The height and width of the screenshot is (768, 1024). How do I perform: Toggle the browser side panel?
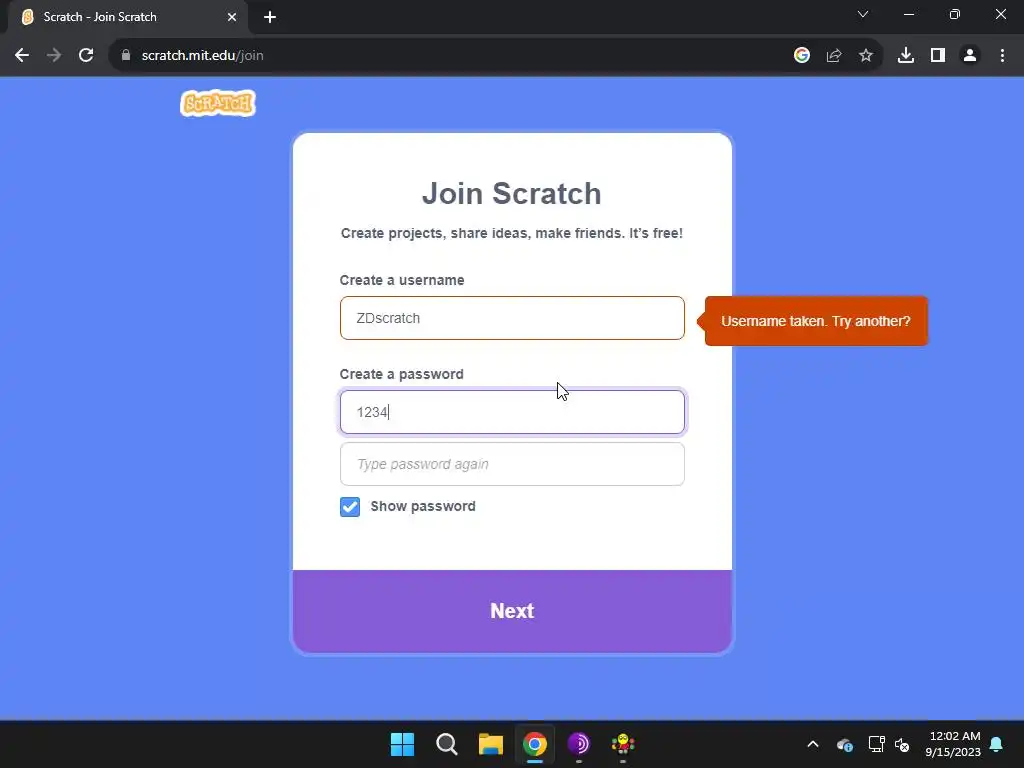[938, 56]
